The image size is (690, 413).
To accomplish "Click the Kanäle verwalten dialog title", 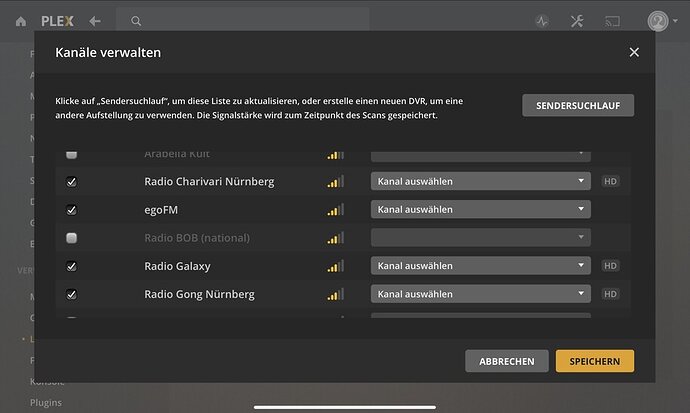I will point(108,52).
